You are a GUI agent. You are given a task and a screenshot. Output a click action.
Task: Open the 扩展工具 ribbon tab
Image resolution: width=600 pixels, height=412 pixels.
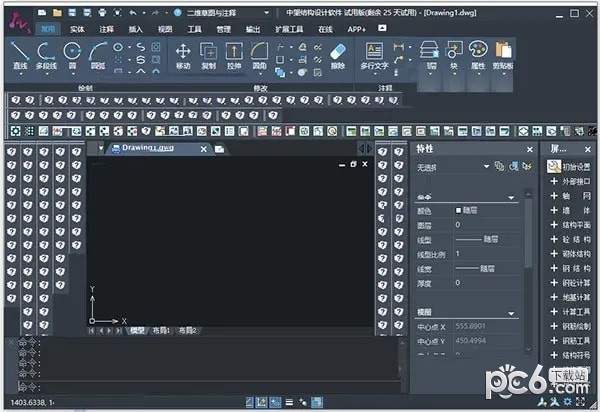point(289,30)
